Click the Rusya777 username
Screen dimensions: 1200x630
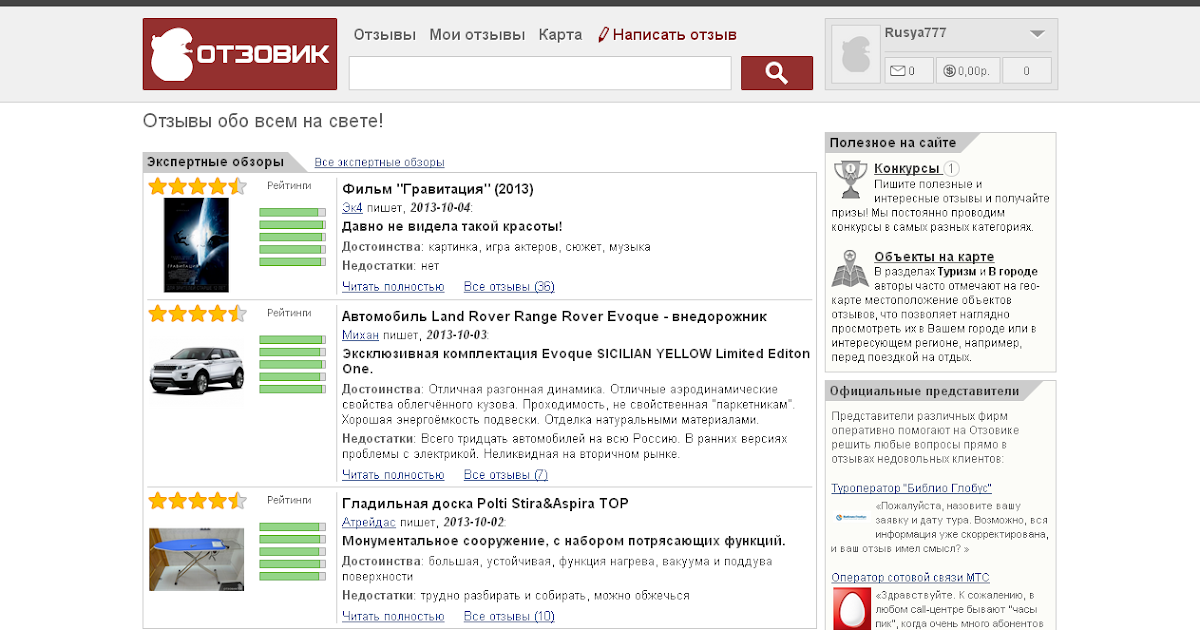click(x=916, y=33)
